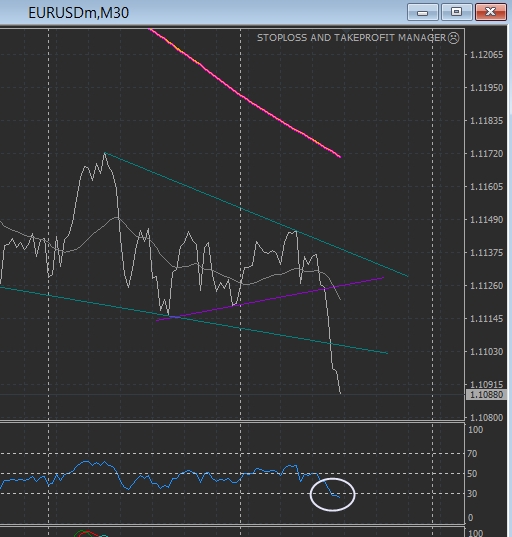Click the EURUSDm,M30 window title
The height and width of the screenshot is (537, 512).
point(78,13)
